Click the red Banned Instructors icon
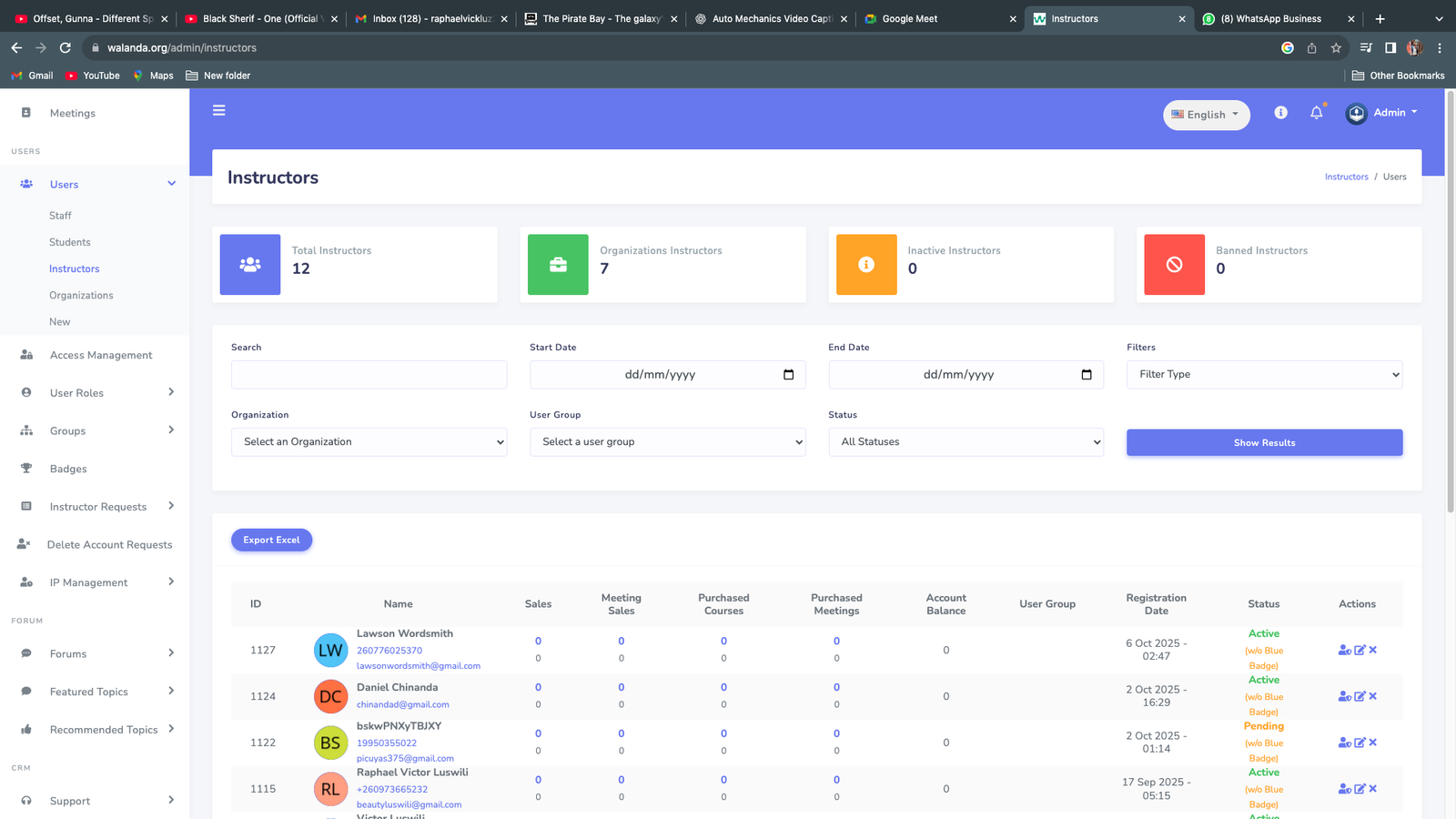 (1174, 265)
